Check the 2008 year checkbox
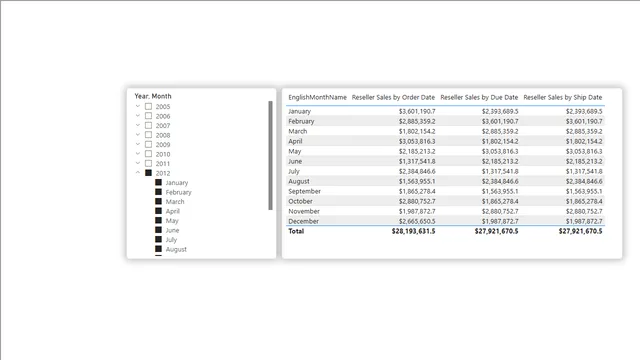The image size is (640, 360). point(149,135)
